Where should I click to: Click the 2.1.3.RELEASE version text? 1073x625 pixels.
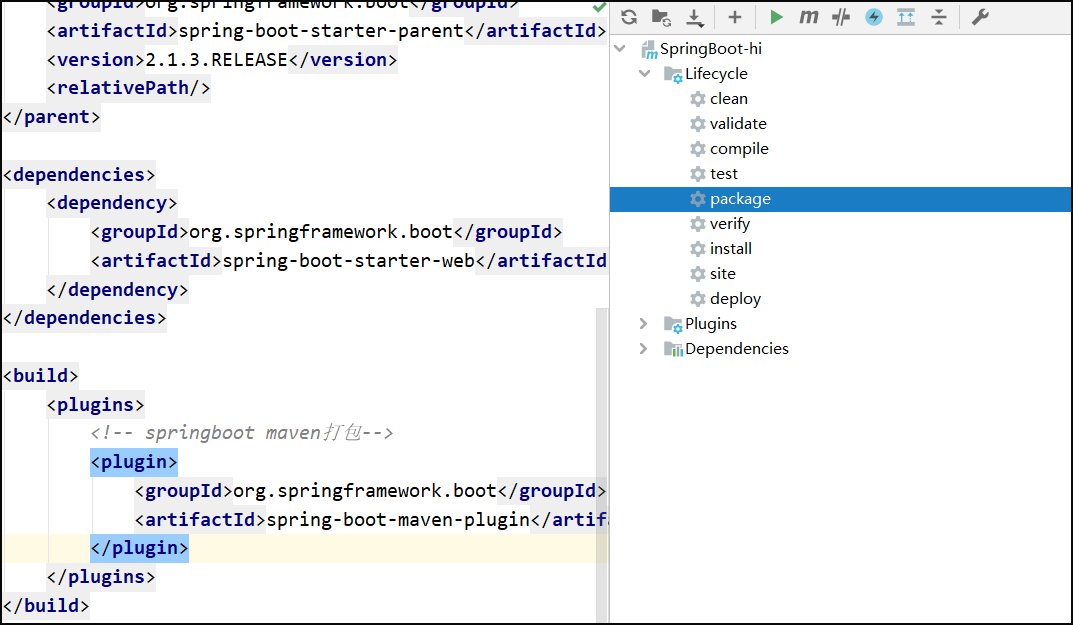[216, 60]
